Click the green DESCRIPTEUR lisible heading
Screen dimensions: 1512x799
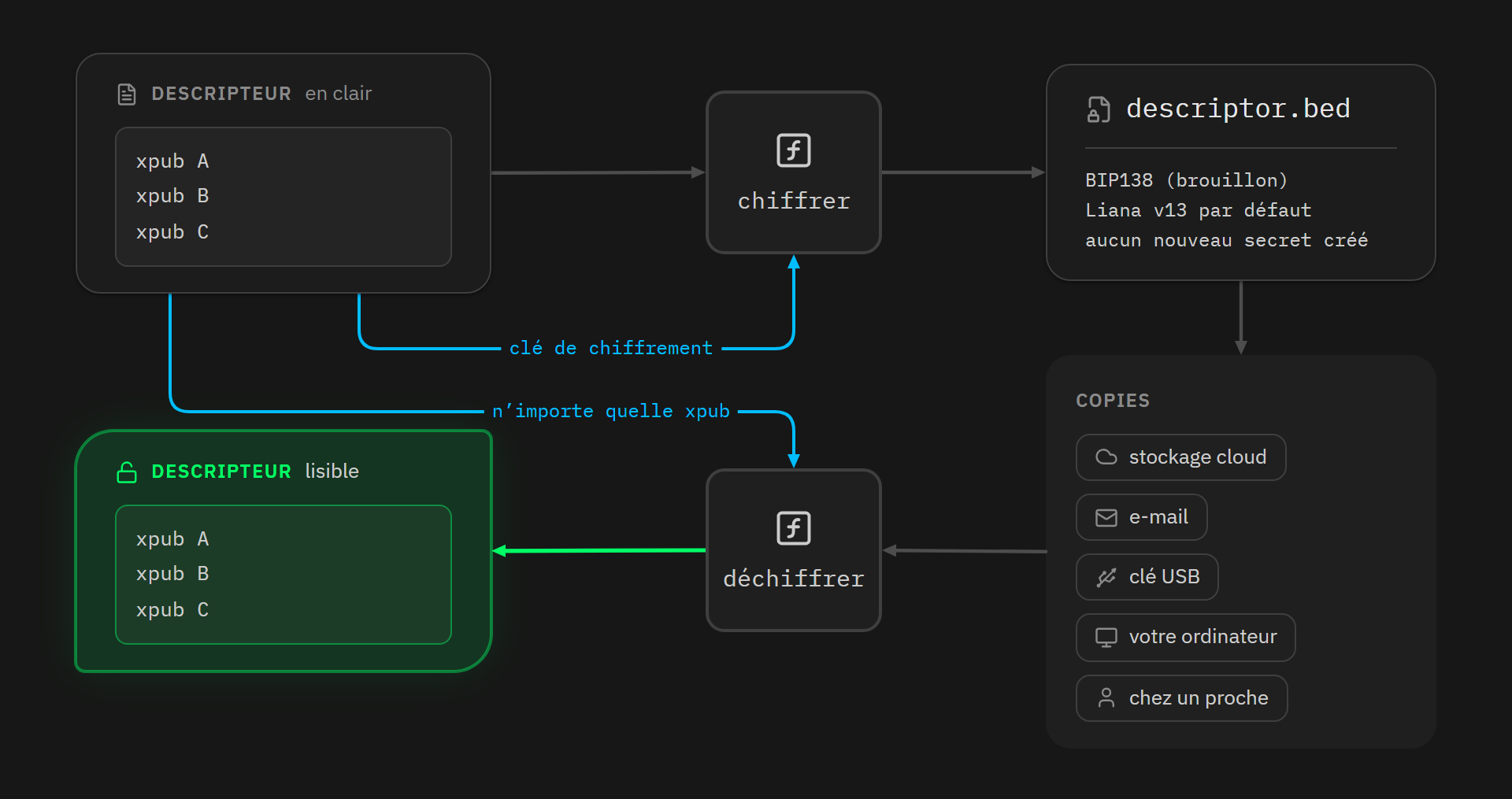(255, 472)
